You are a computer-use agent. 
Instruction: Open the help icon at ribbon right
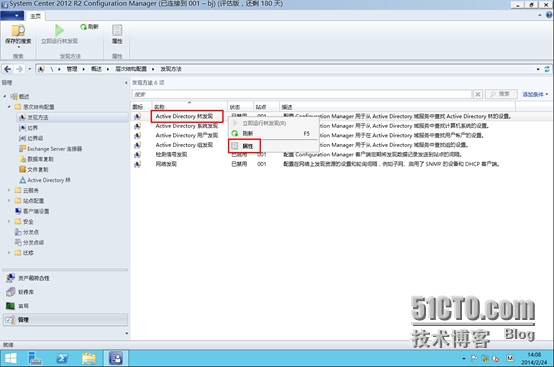click(549, 15)
